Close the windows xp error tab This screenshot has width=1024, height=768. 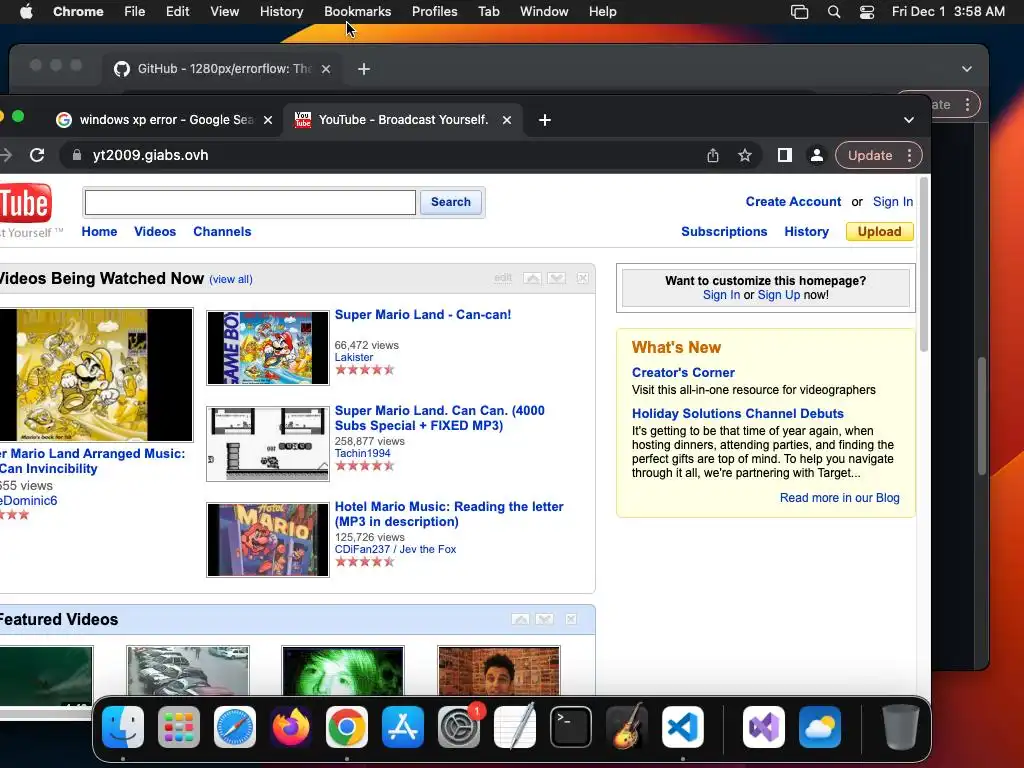pyautogui.click(x=268, y=120)
